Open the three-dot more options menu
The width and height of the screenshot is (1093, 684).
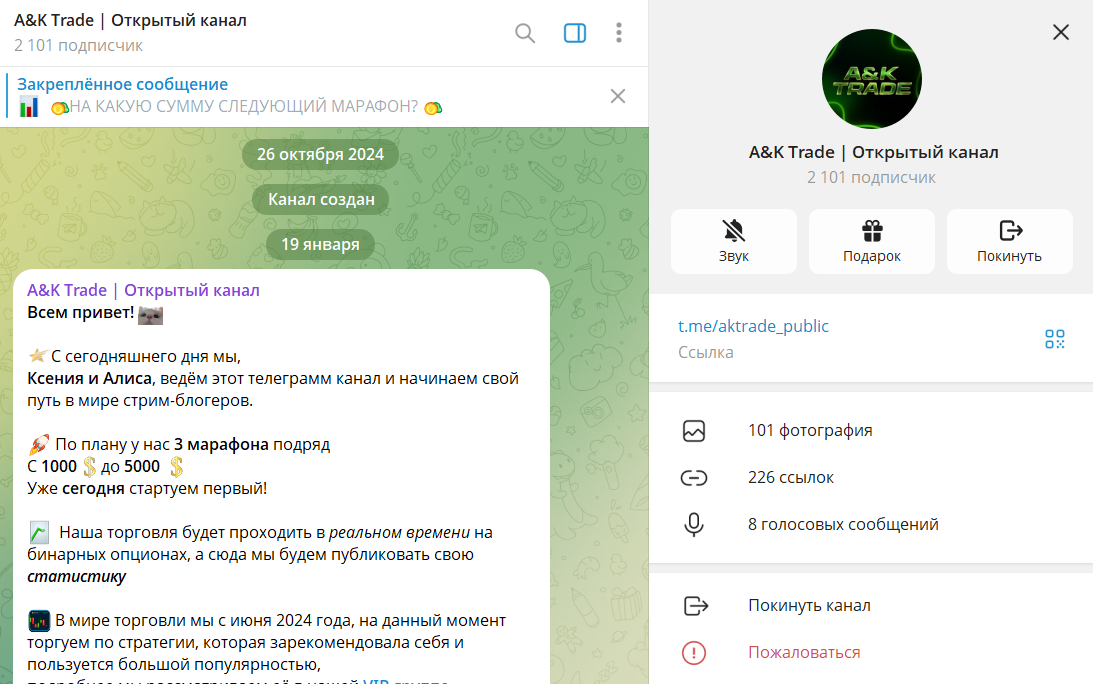point(619,33)
